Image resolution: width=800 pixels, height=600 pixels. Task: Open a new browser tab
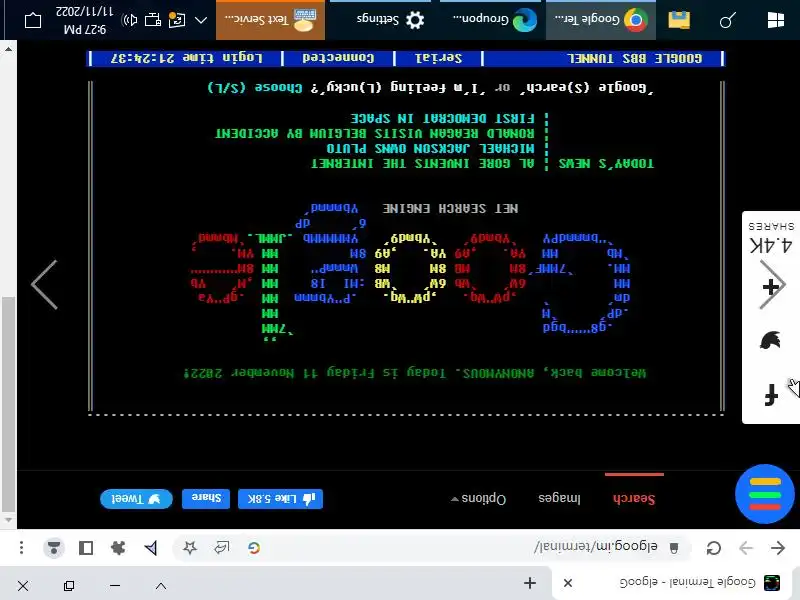pyautogui.click(x=530, y=583)
